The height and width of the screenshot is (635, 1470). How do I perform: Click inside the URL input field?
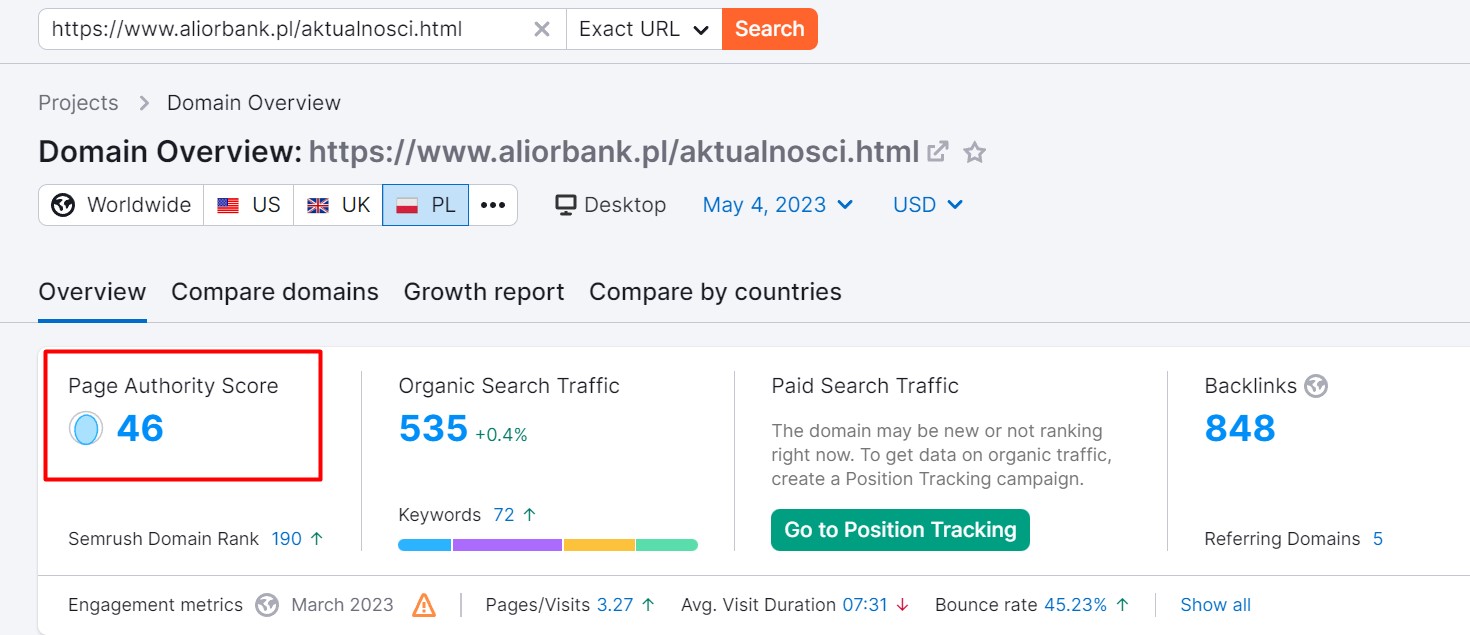(285, 29)
